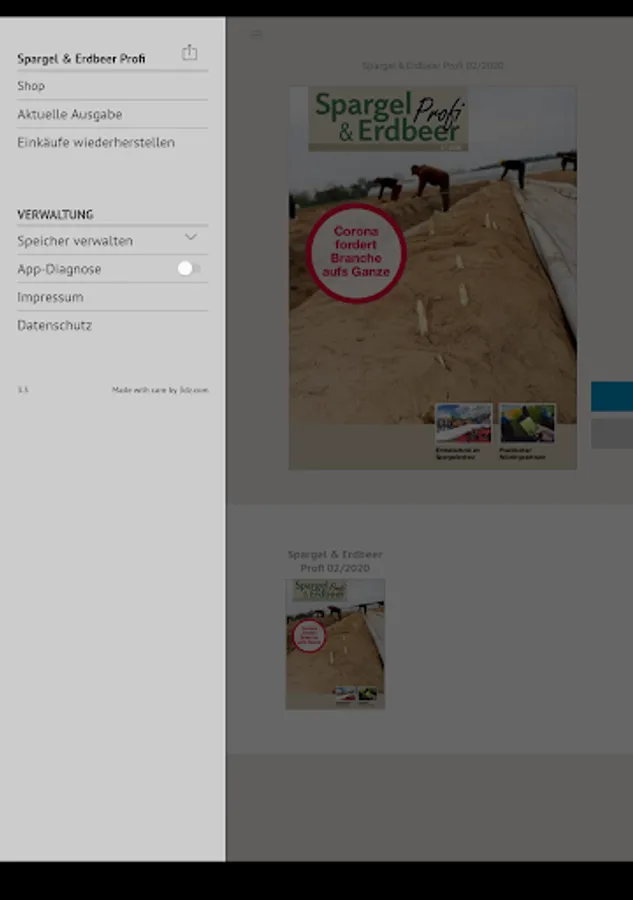
Task: Open the Impressum page
Action: (112, 297)
